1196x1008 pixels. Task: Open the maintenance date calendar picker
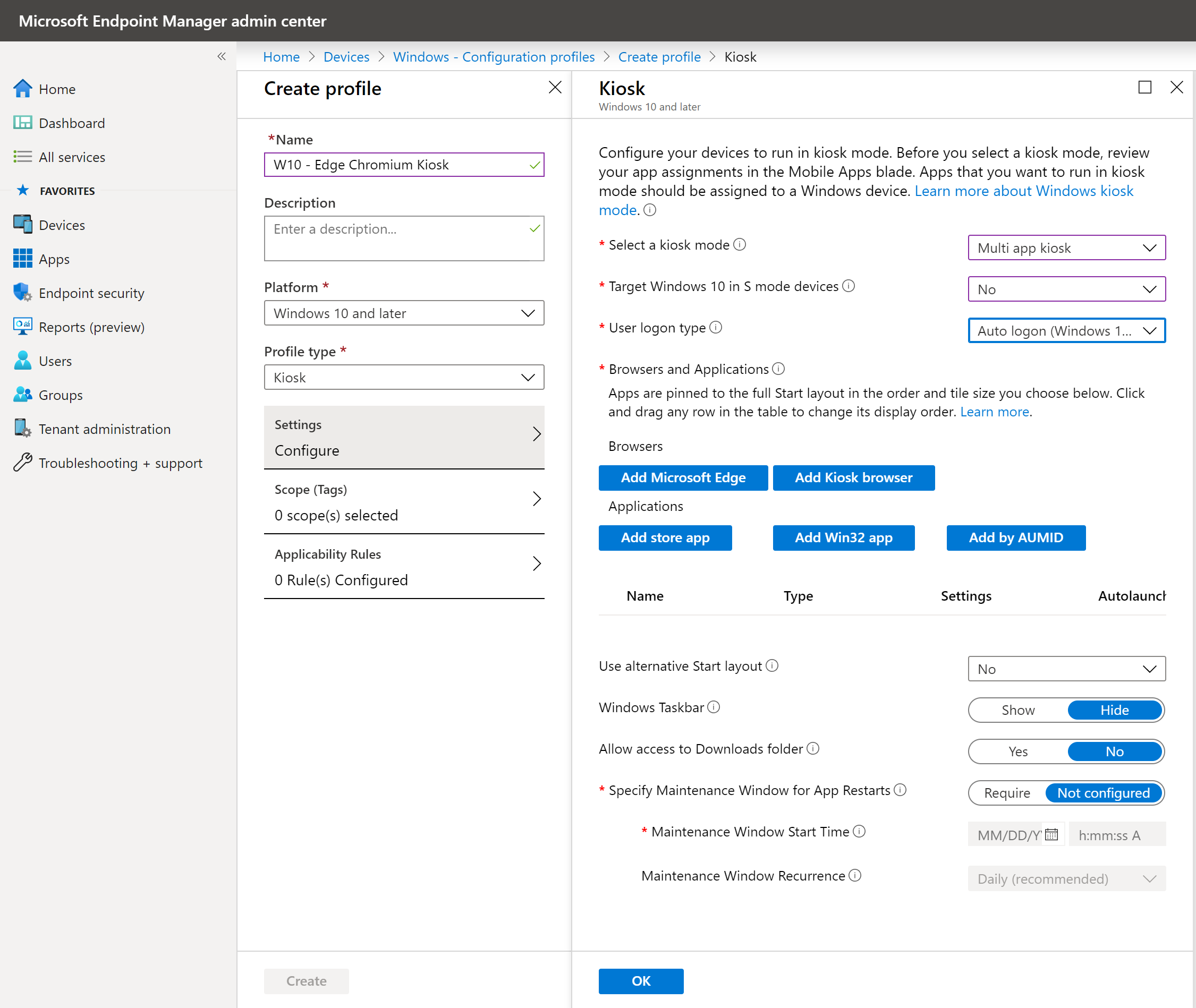[x=1051, y=834]
